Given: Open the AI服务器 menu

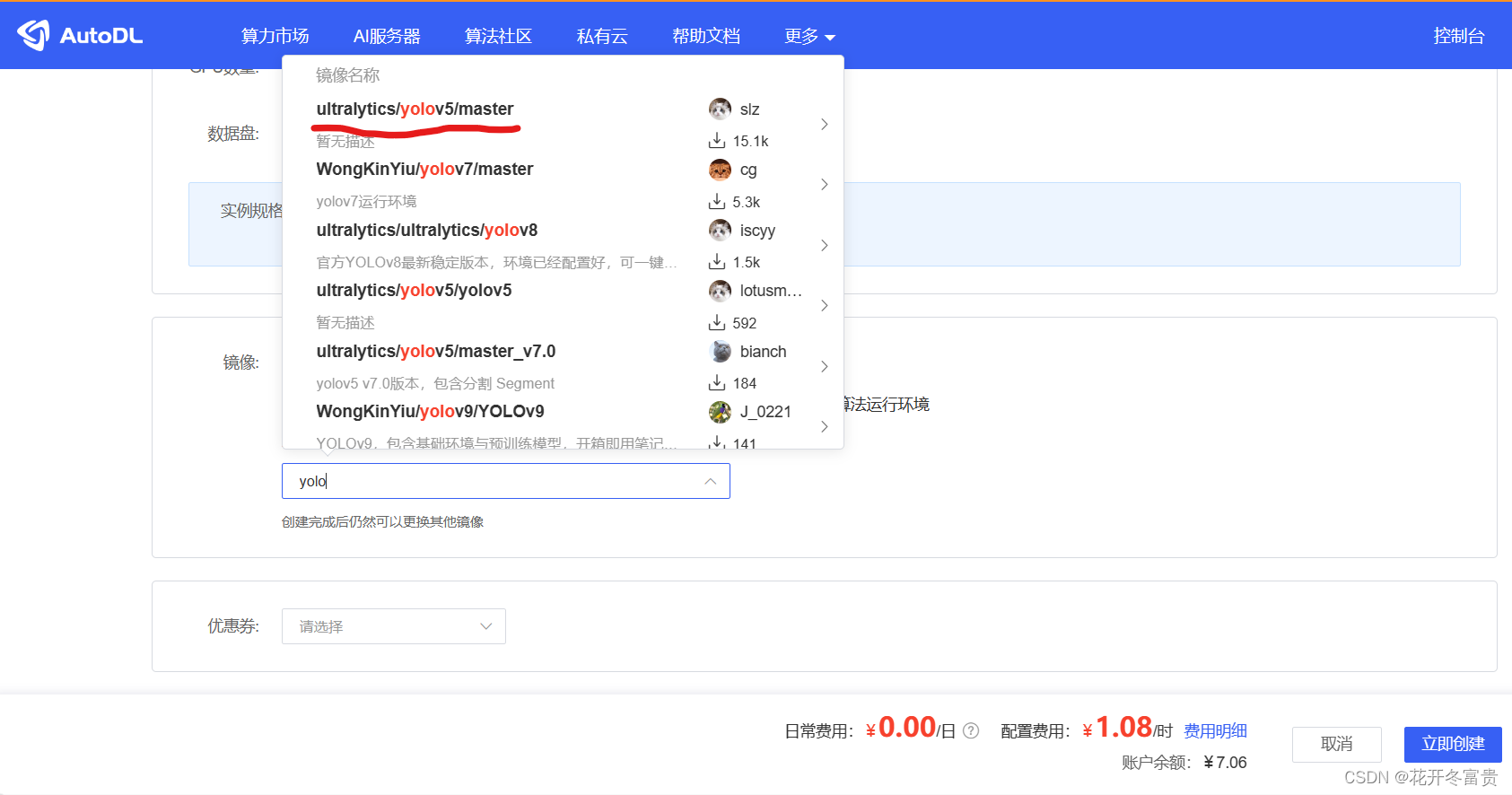Looking at the screenshot, I should (x=387, y=36).
